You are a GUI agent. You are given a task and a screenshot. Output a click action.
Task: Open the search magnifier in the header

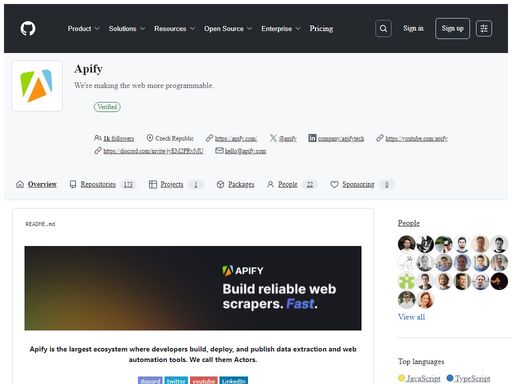pos(383,29)
